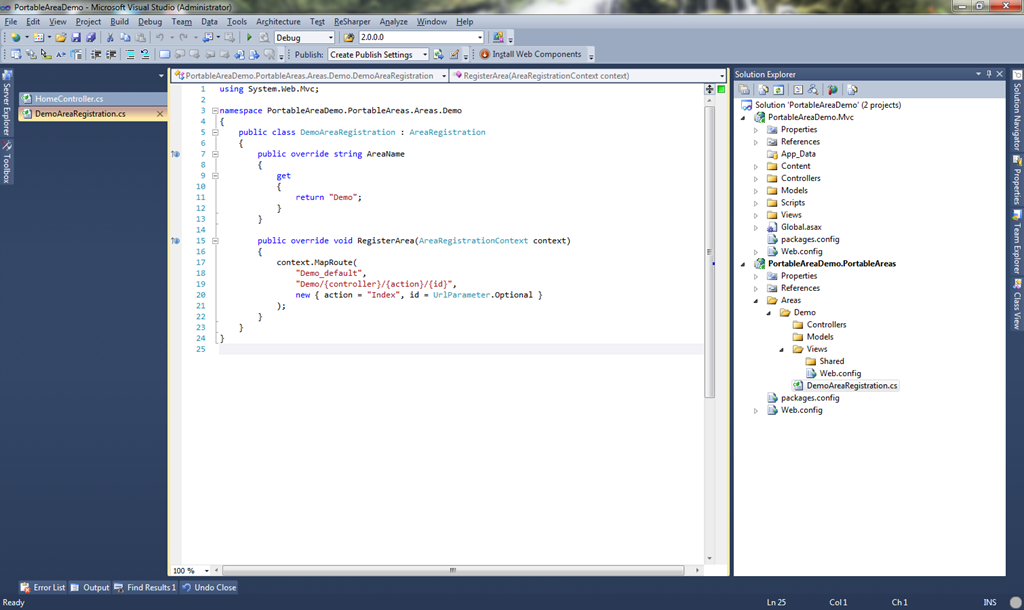
Task: Click the Open File folder icon
Action: tap(61, 37)
